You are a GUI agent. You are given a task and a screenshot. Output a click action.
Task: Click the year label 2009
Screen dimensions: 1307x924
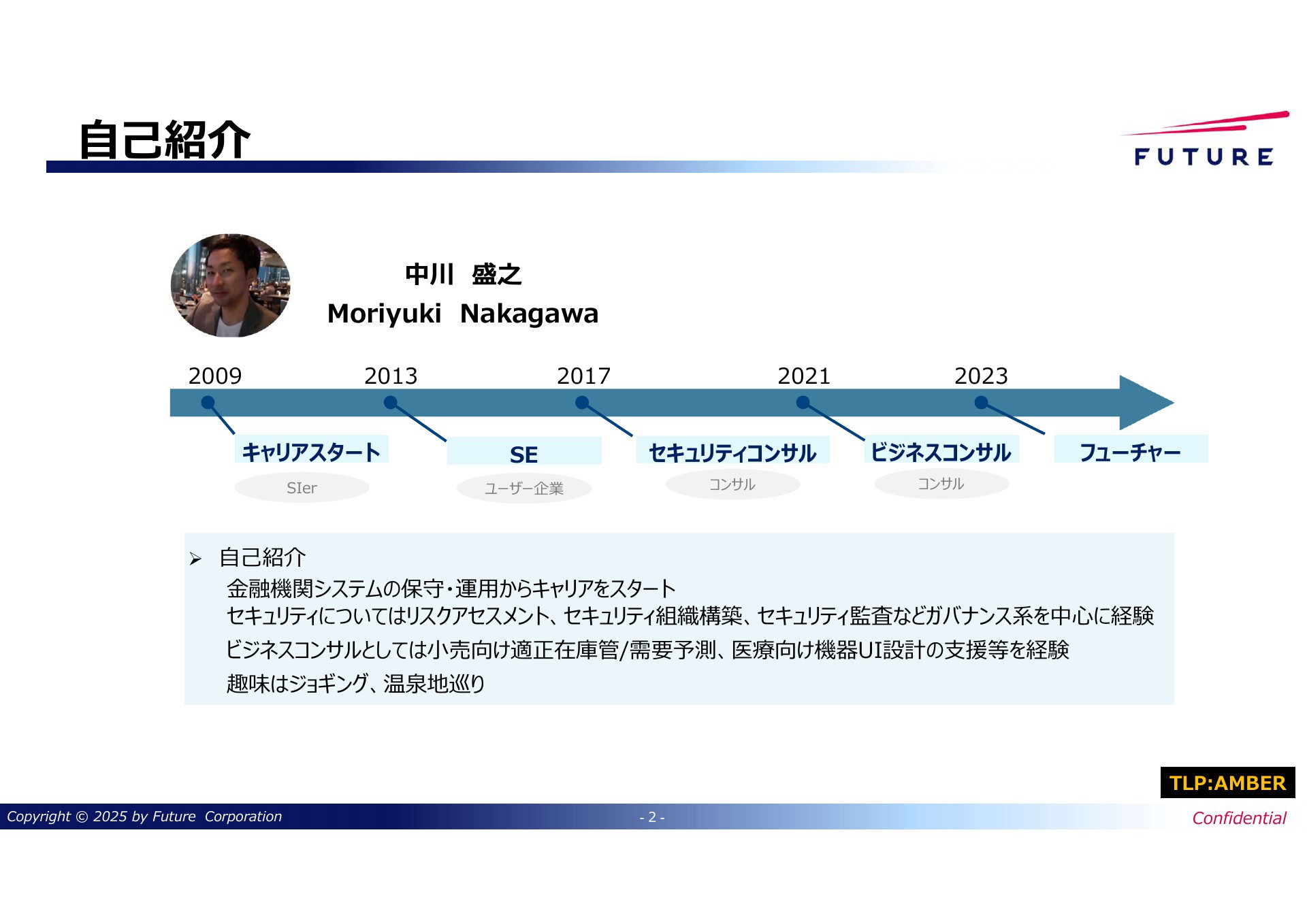(215, 376)
